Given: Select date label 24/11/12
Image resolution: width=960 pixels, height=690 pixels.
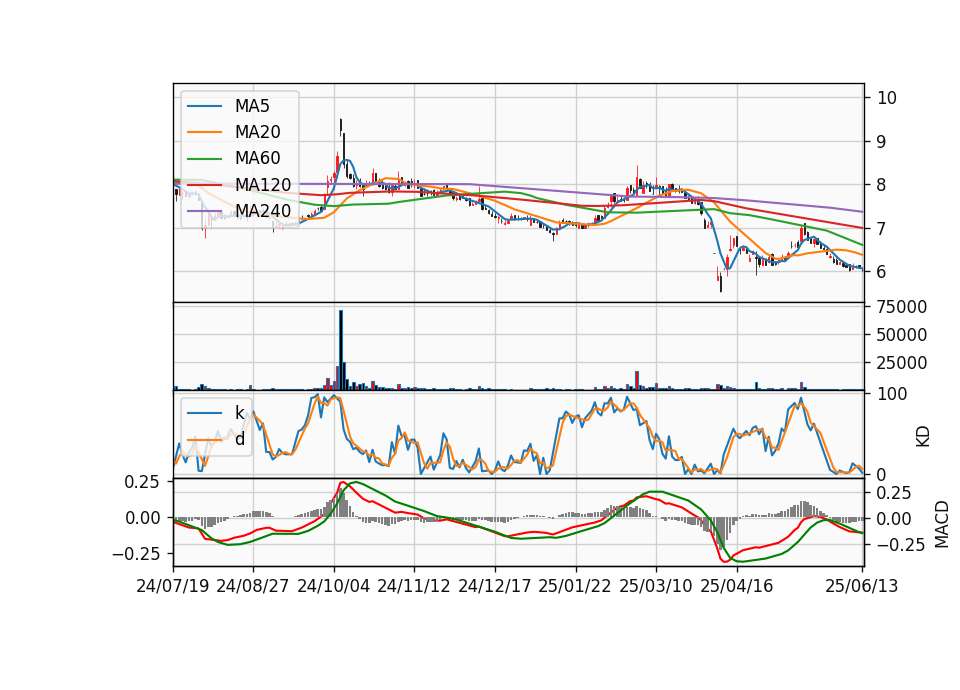Looking at the screenshot, I should click(414, 586).
